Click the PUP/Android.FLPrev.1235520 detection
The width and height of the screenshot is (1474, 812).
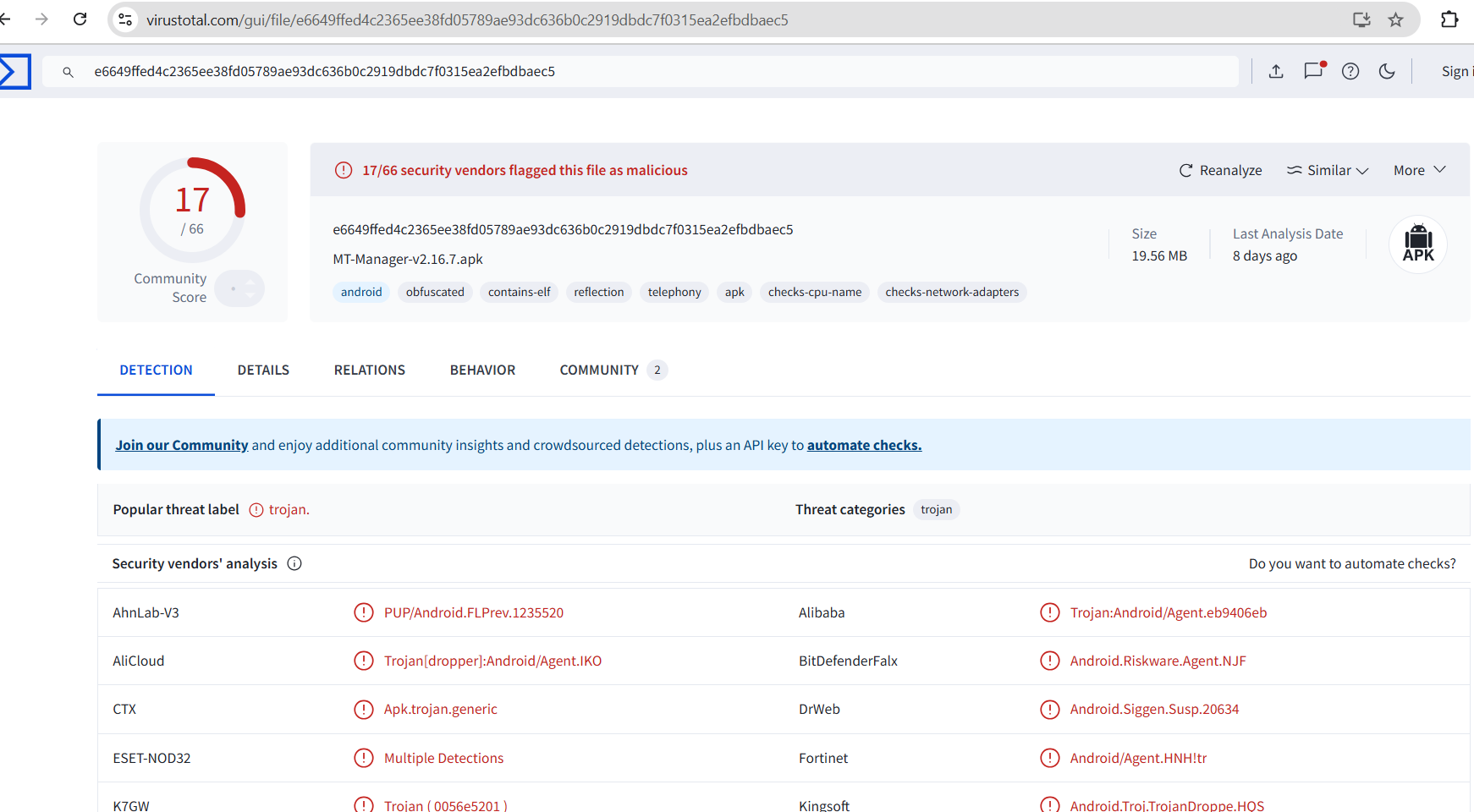coord(474,612)
